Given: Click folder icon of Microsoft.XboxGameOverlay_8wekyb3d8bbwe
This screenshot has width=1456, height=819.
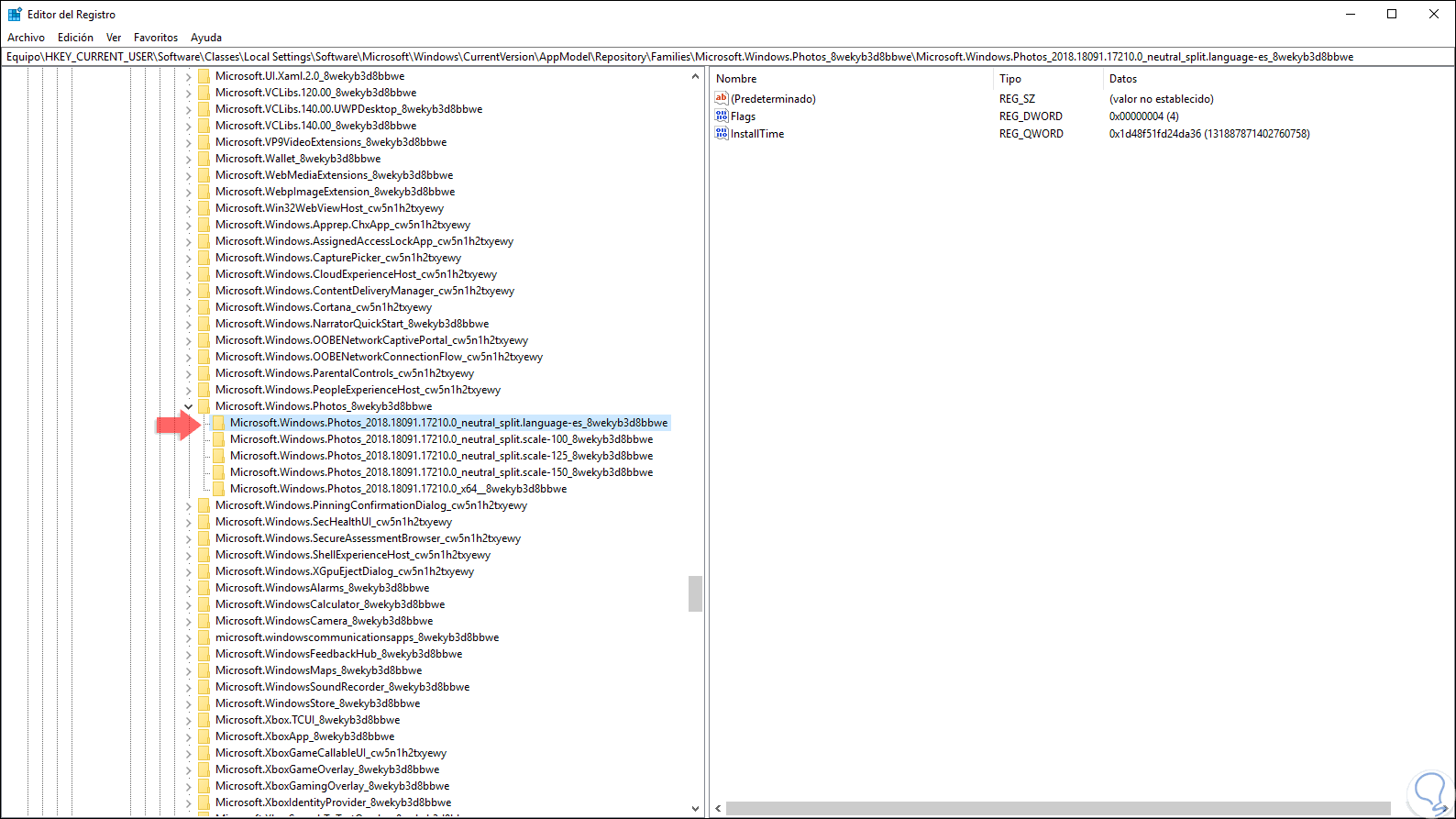Looking at the screenshot, I should [x=204, y=769].
